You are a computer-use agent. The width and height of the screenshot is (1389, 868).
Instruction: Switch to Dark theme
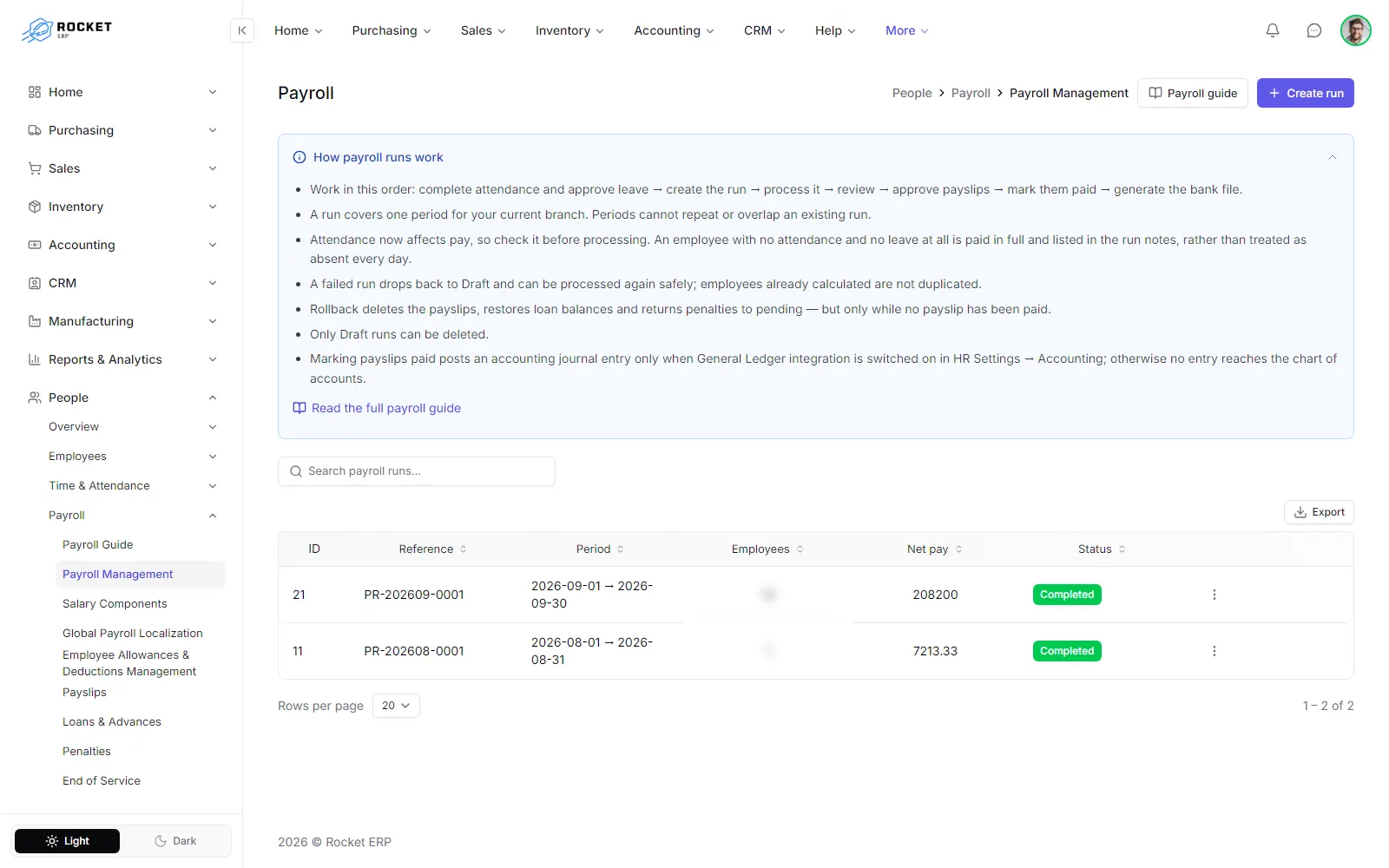click(175, 841)
